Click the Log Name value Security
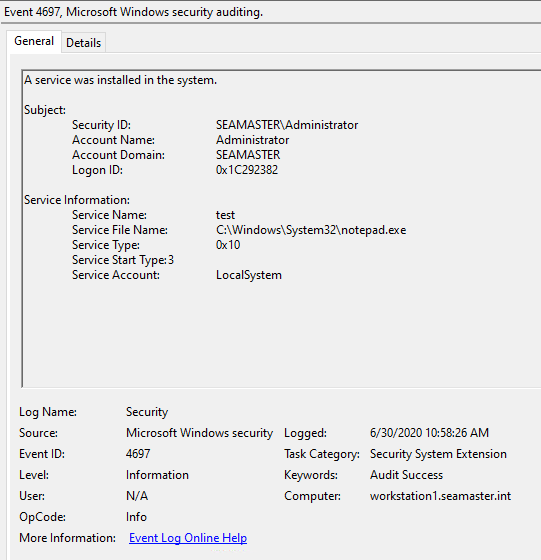The image size is (541, 560). (147, 412)
